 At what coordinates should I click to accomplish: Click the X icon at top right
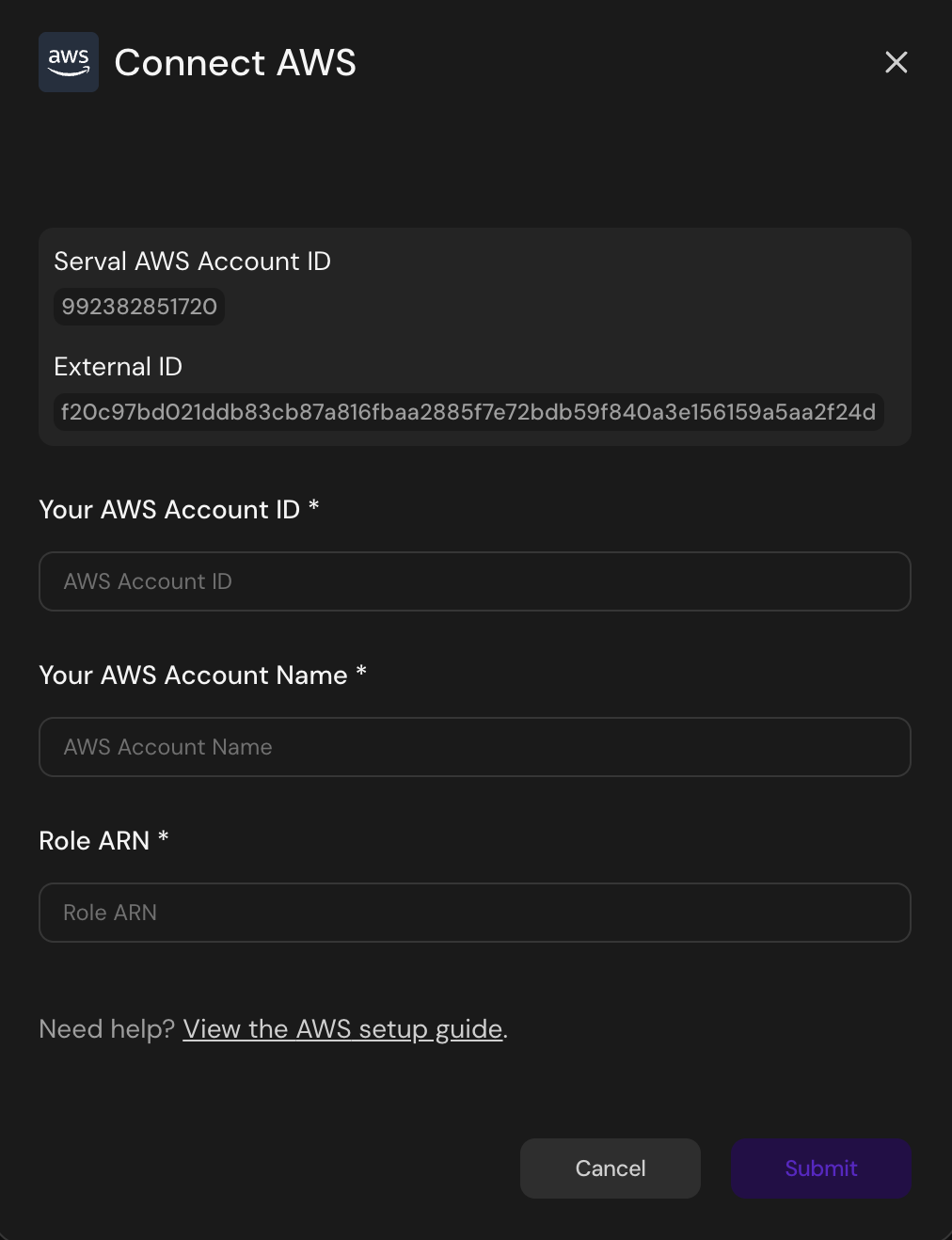895,62
